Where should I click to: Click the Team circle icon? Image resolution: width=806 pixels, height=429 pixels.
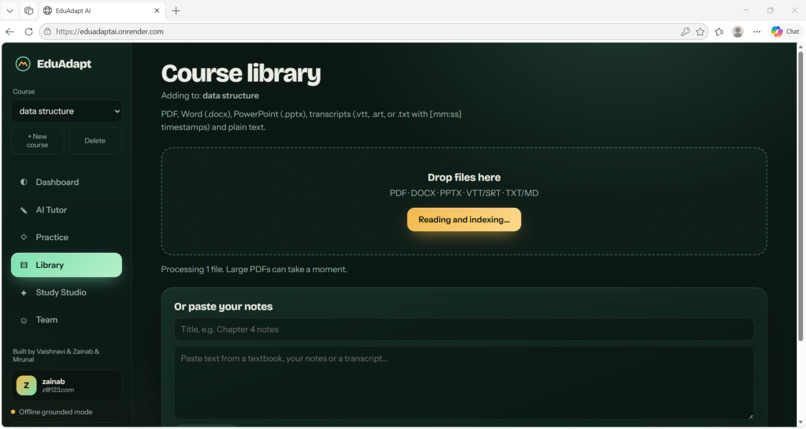point(24,320)
